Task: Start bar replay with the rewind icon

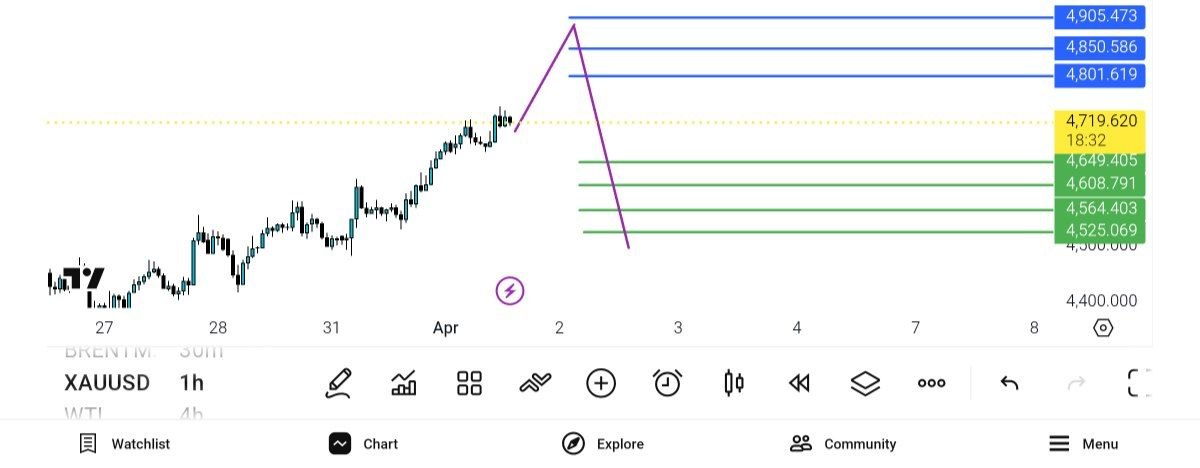Action: click(x=799, y=383)
